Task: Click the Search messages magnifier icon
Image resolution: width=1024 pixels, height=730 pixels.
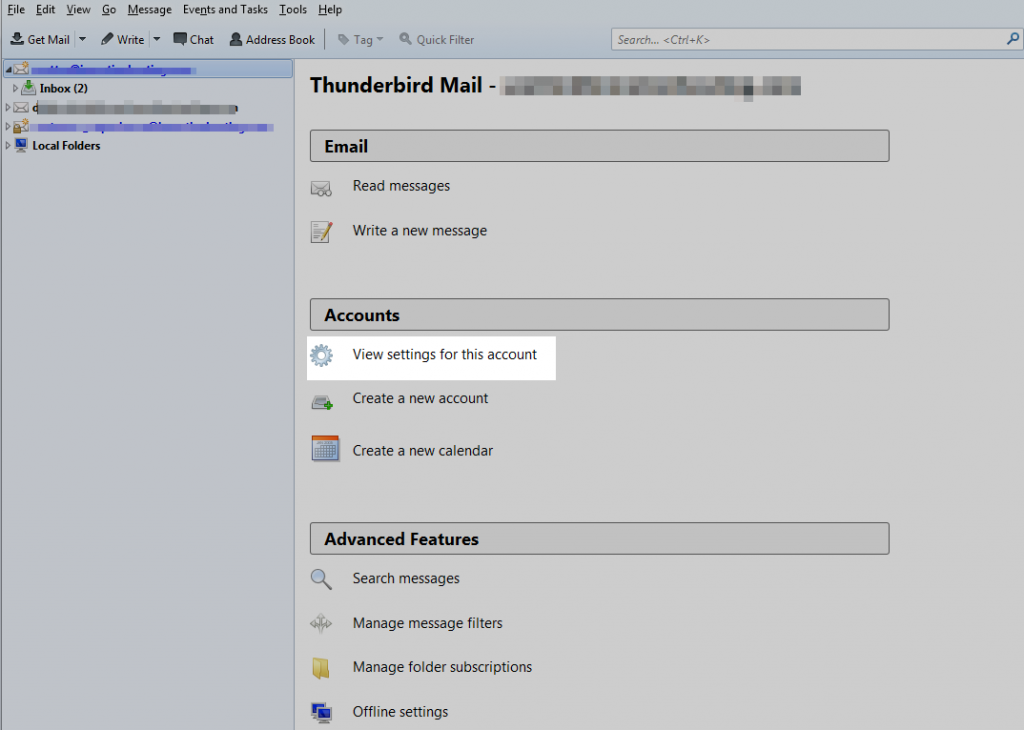Action: 321,579
